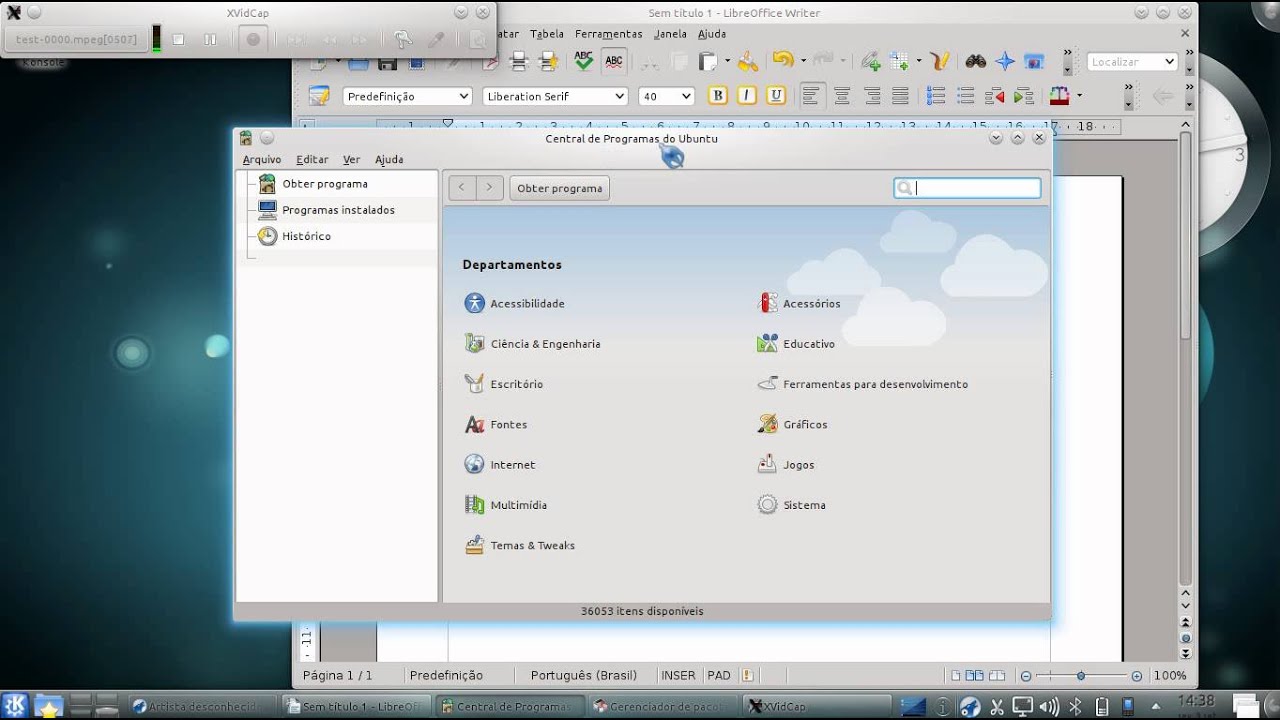Open the Escritório department

504,384
